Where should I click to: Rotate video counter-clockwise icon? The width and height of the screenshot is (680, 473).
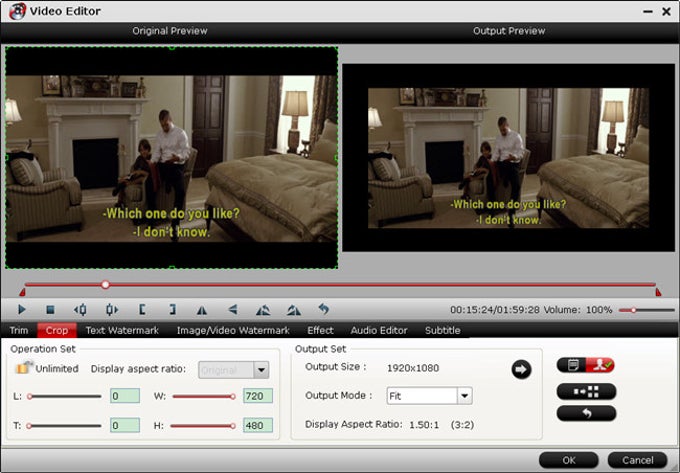(x=263, y=310)
